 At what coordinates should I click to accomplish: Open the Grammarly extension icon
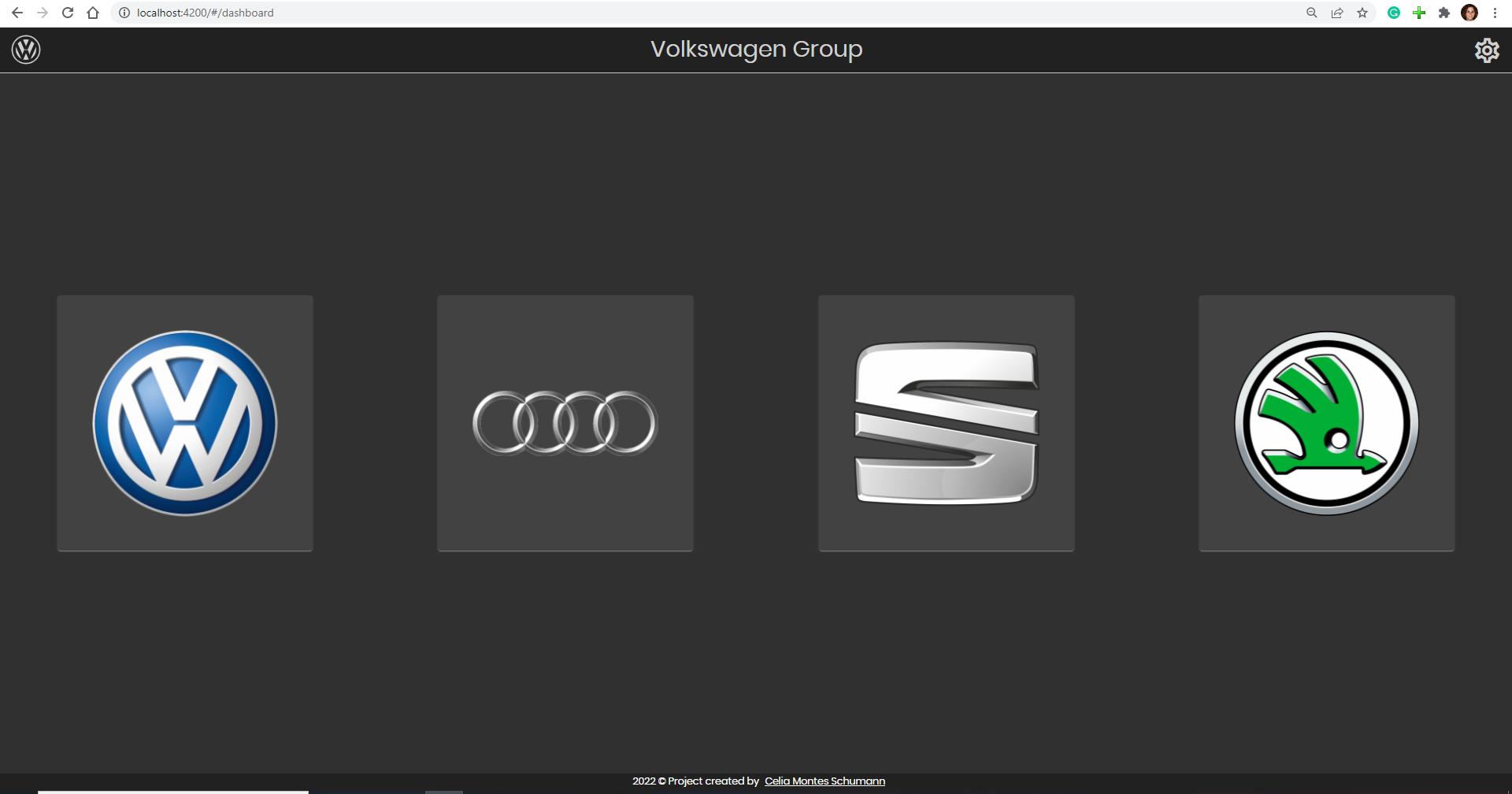(1394, 13)
